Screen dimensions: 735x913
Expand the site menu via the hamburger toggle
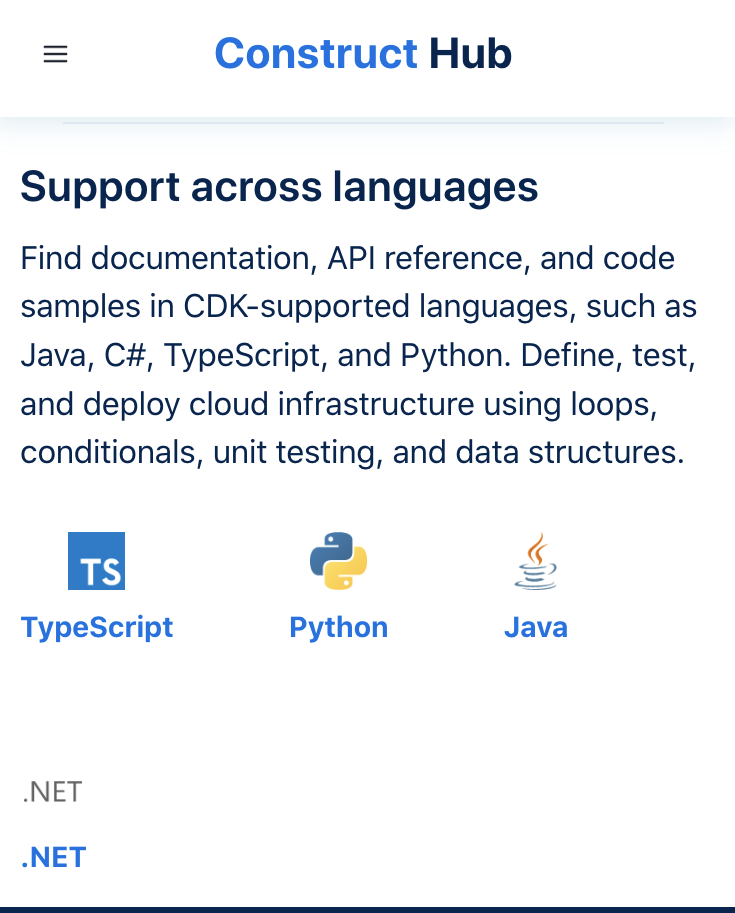point(55,54)
